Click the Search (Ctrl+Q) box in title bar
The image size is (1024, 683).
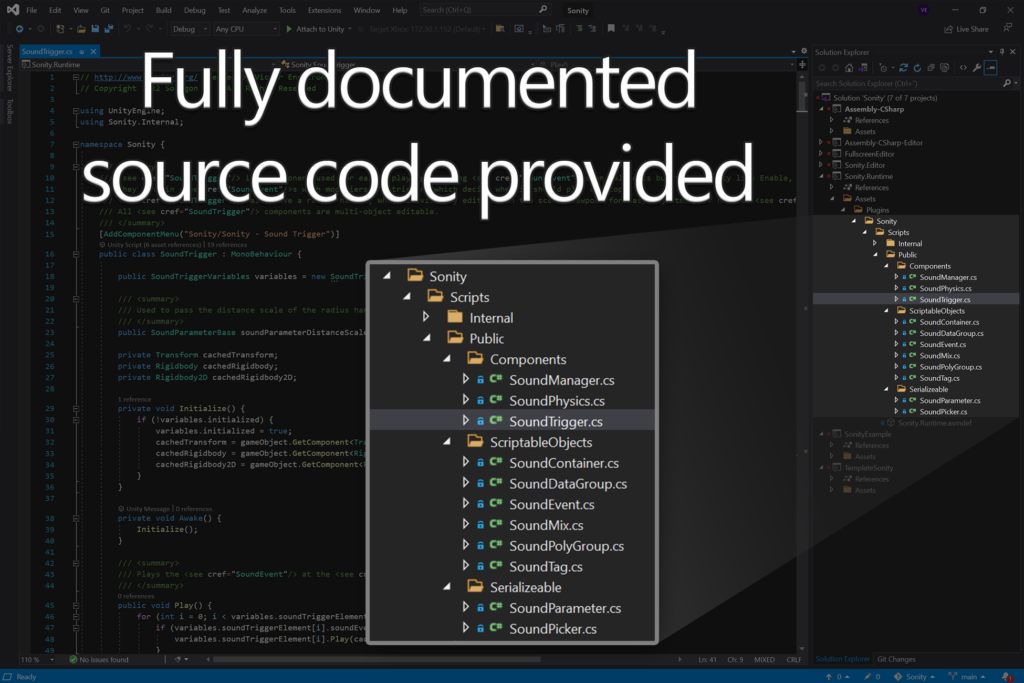[x=484, y=10]
